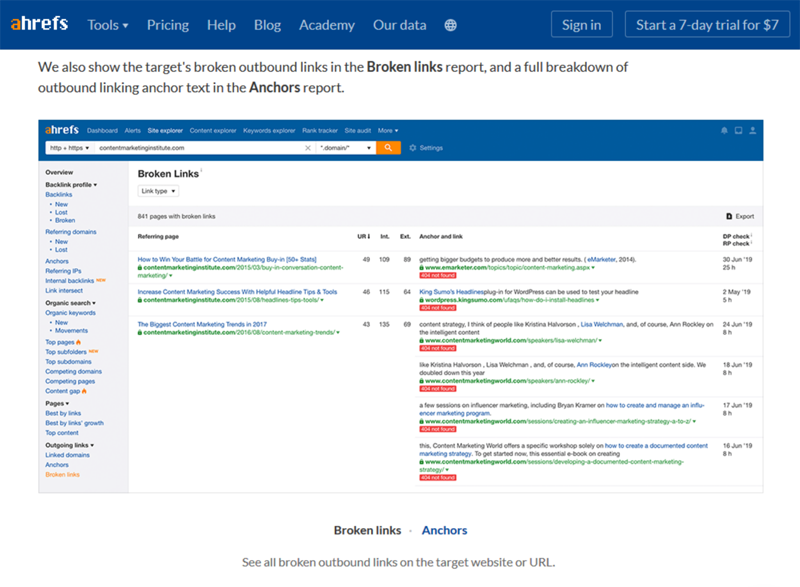Image resolution: width=800 pixels, height=587 pixels.
Task: Open 'The Biggest Content Marketing Trends in 2017'
Action: click(202, 324)
